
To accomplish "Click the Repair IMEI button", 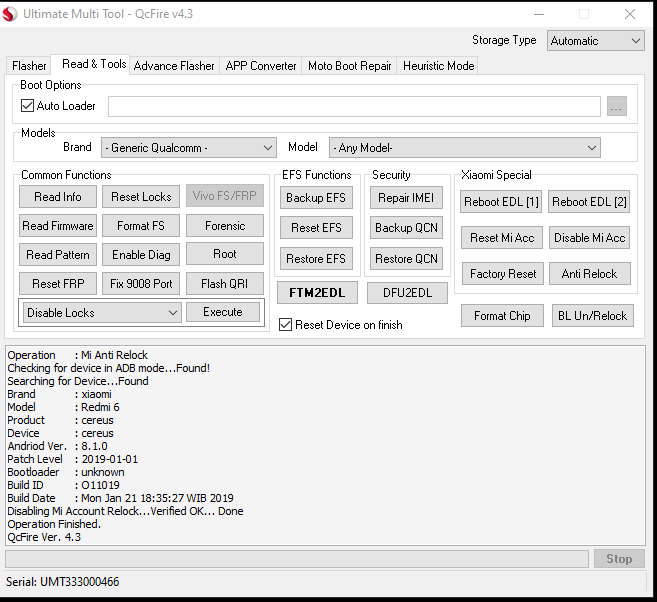I will click(406, 198).
